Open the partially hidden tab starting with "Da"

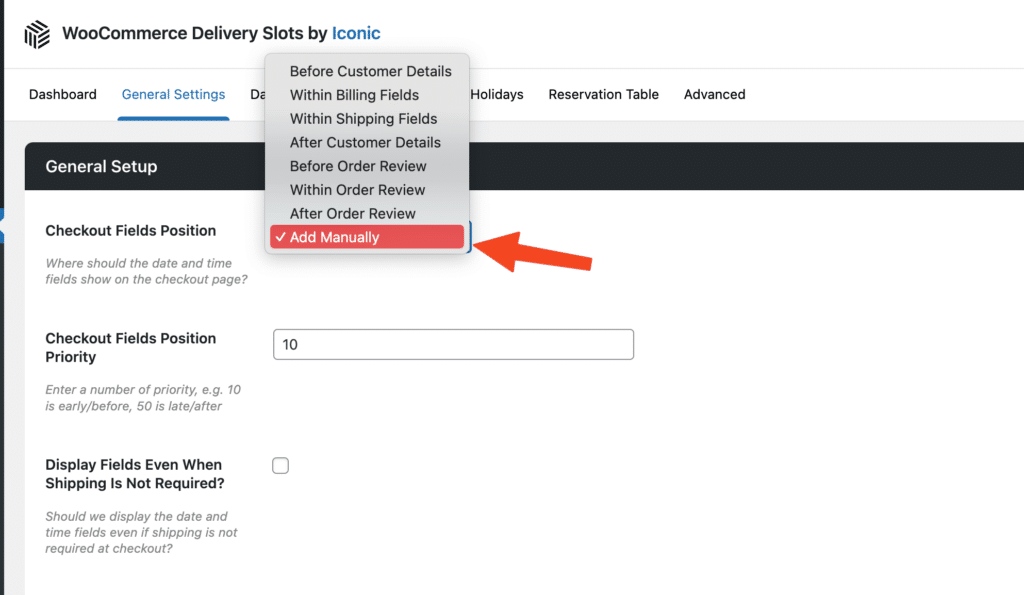click(x=257, y=94)
